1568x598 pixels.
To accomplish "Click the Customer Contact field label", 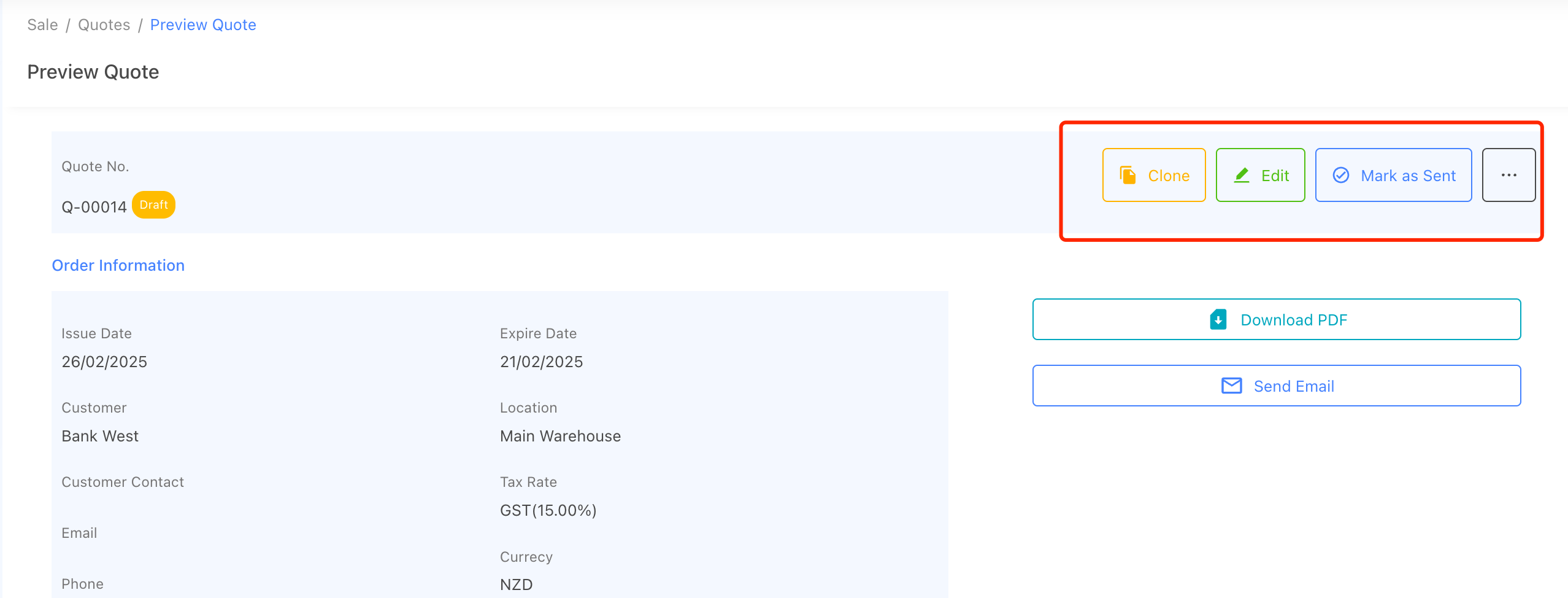I will pos(123,482).
